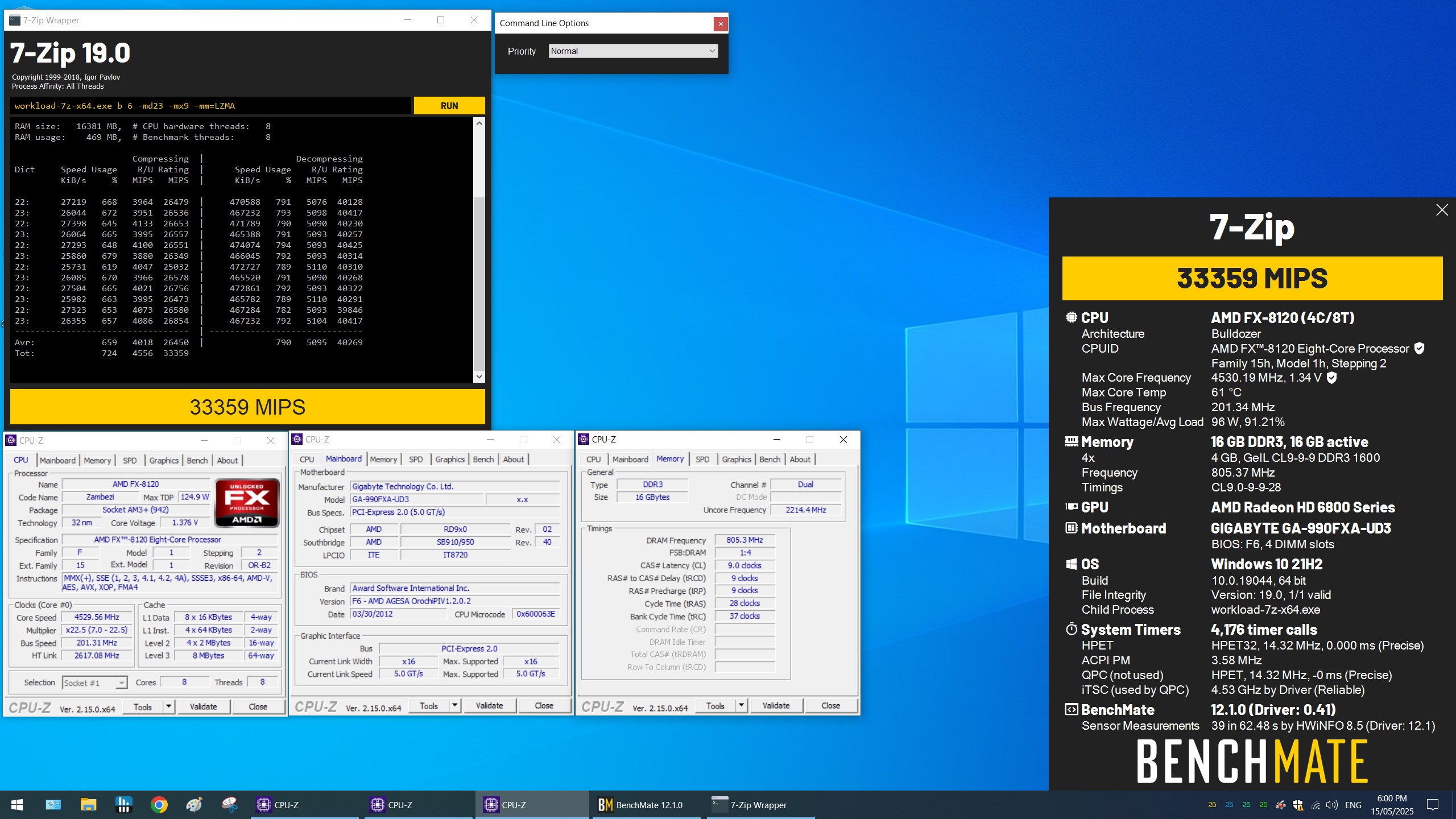Open Bench tab in the first CPU-Z window
Viewport: 1456px width, 819px height.
click(x=197, y=460)
